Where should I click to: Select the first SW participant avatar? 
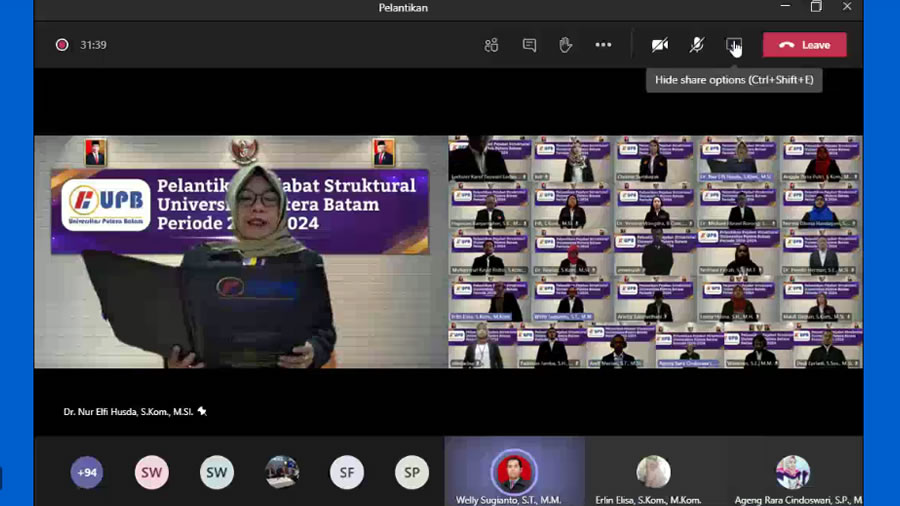152,472
